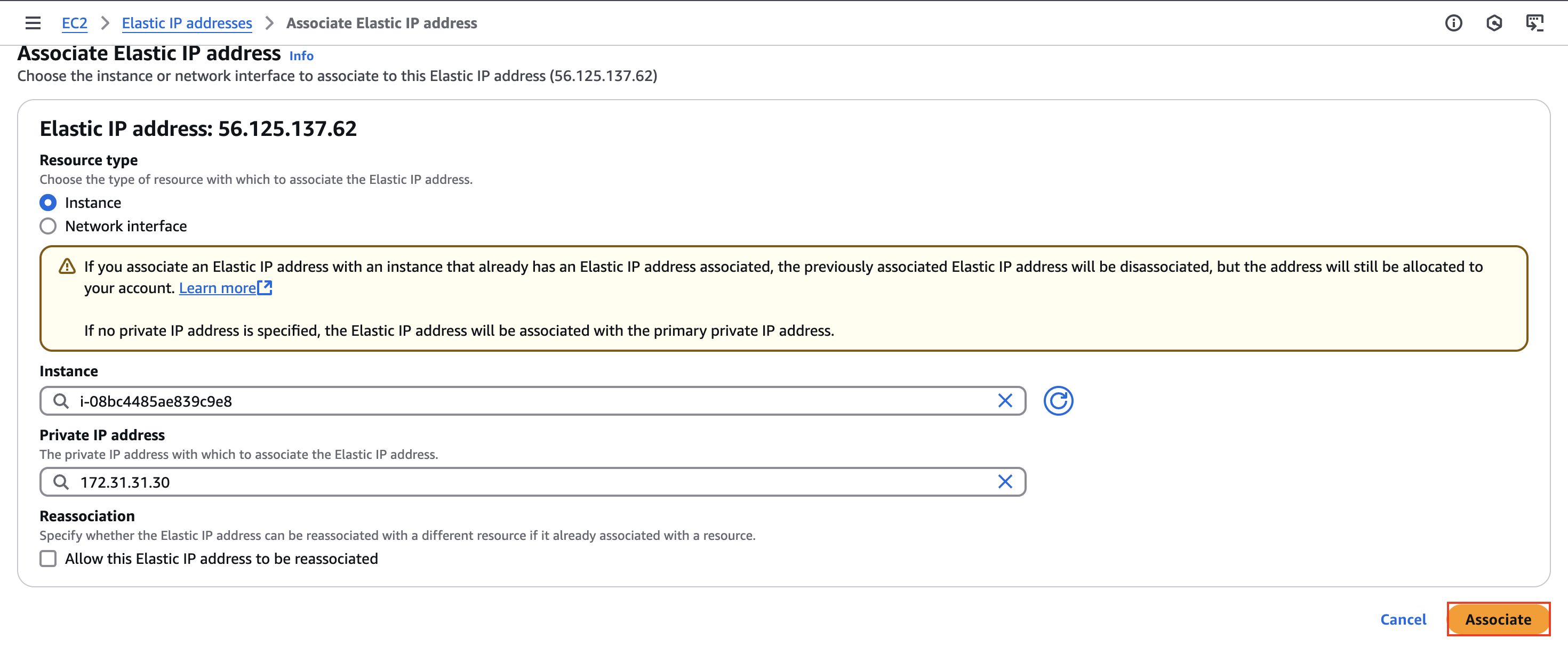Open Amazon Q assistant icon
Viewport: 1568px width, 663px height.
point(1495,22)
